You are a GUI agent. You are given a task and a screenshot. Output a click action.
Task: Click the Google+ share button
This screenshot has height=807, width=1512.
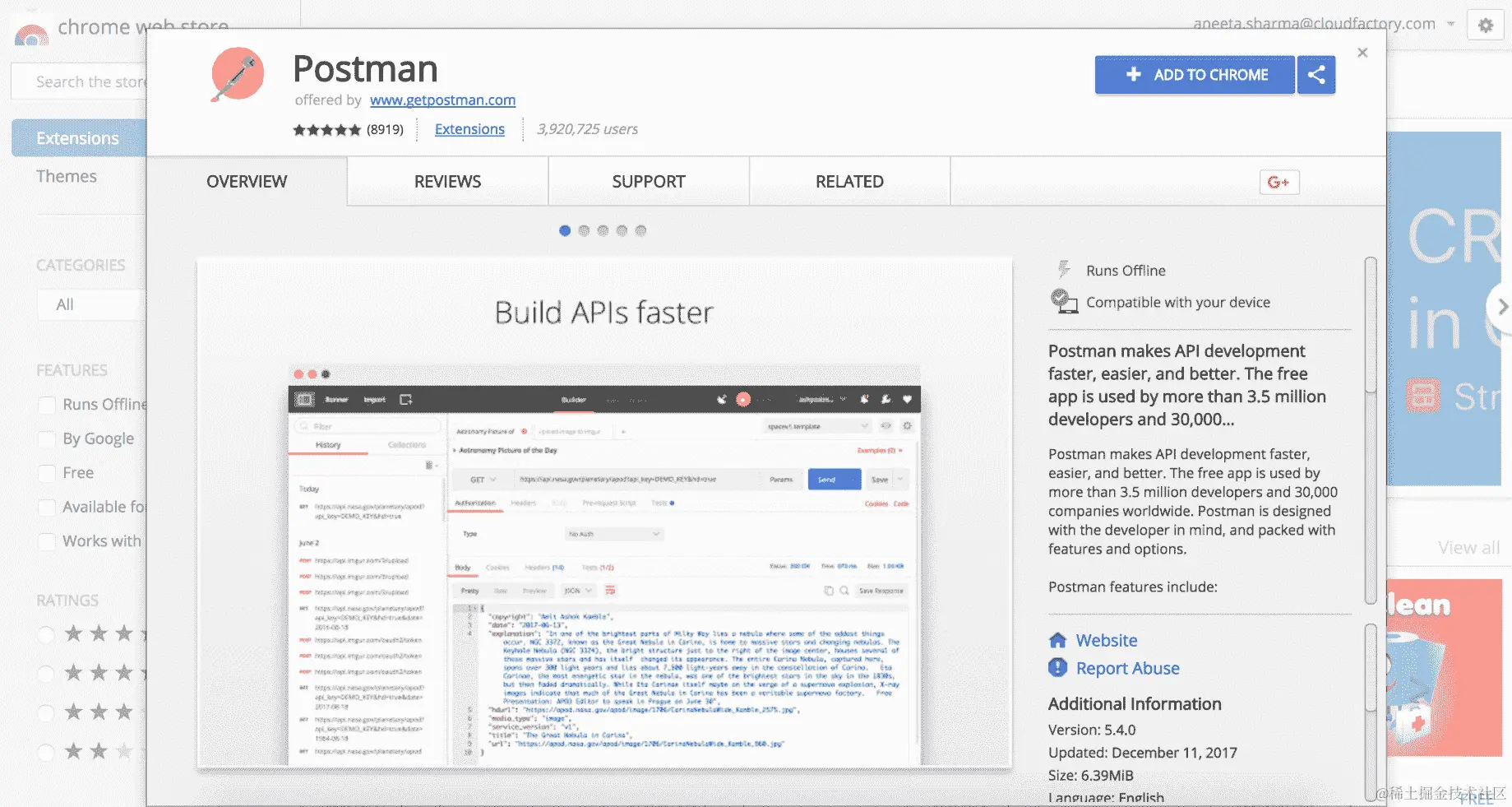tap(1279, 182)
